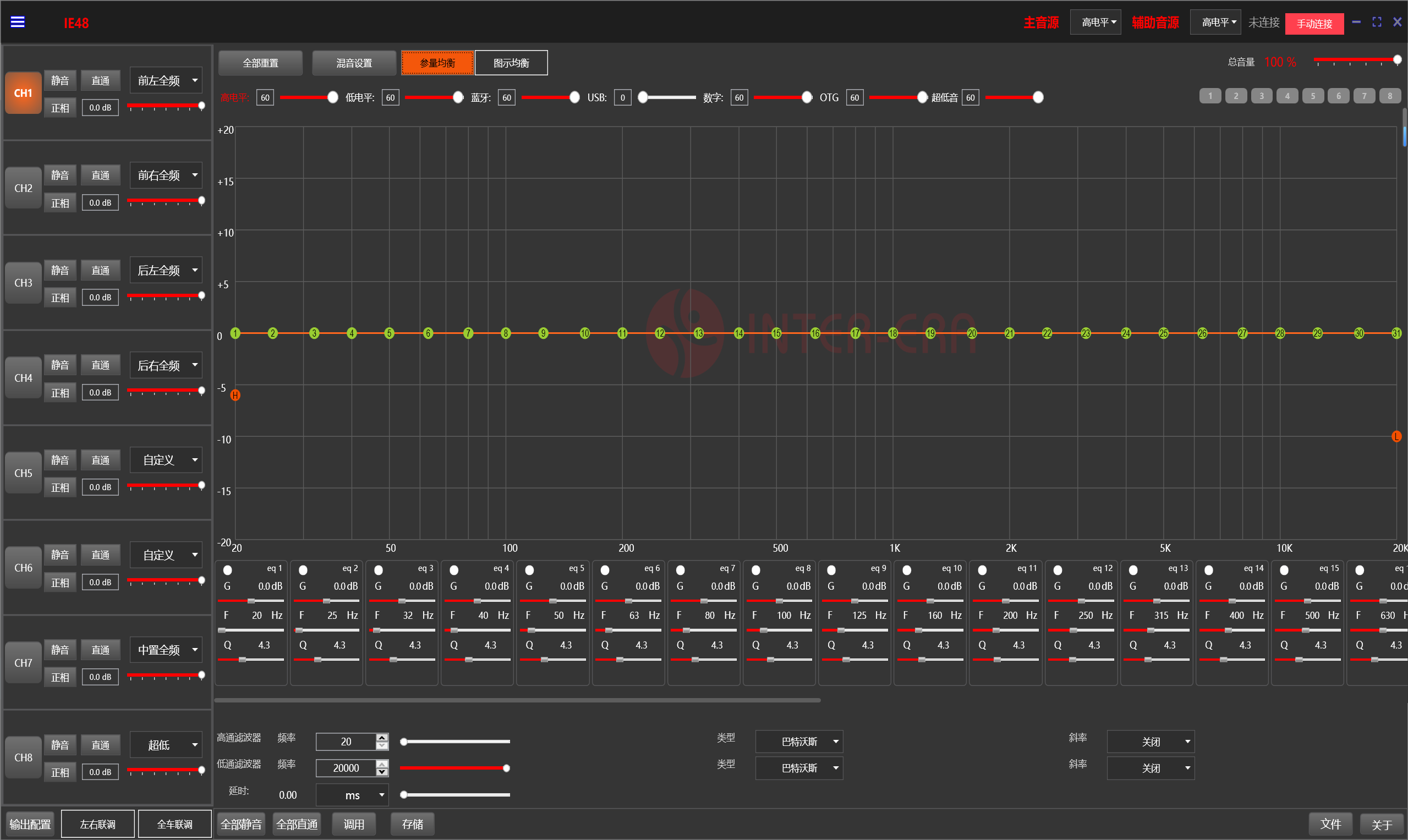Increase high-pass frequency with the up arrow

click(382, 738)
